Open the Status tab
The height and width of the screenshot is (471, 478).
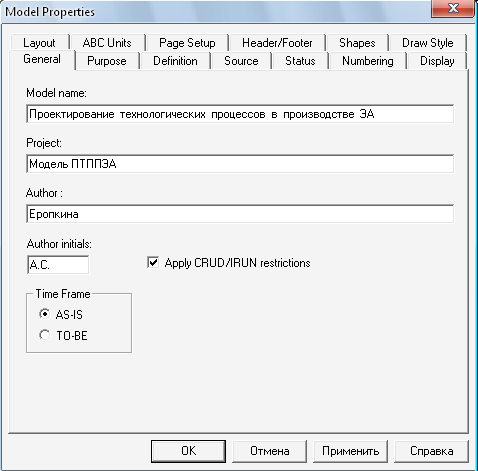click(x=300, y=61)
